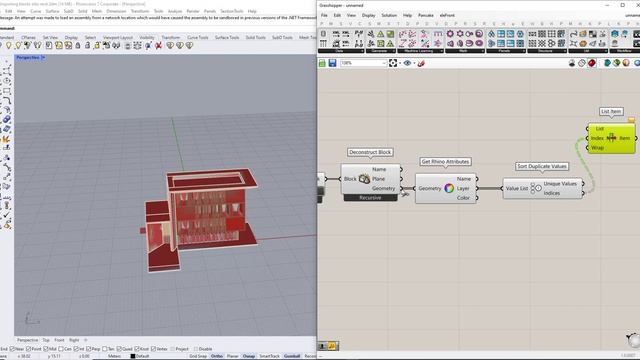
Task: Toggle the Near osnap checkbox
Action: 12,349
